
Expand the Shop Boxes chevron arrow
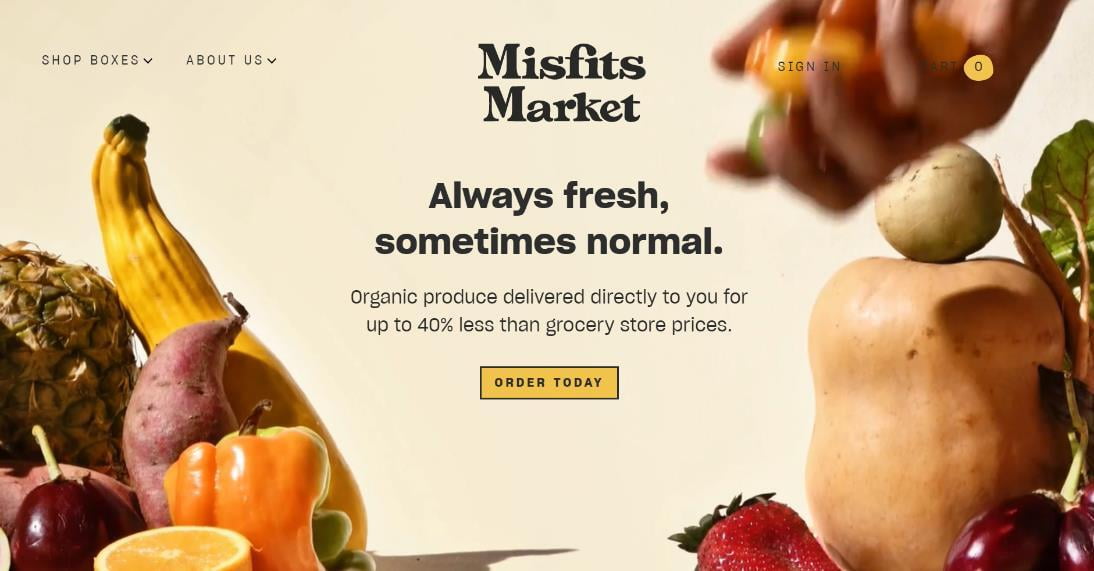click(148, 61)
